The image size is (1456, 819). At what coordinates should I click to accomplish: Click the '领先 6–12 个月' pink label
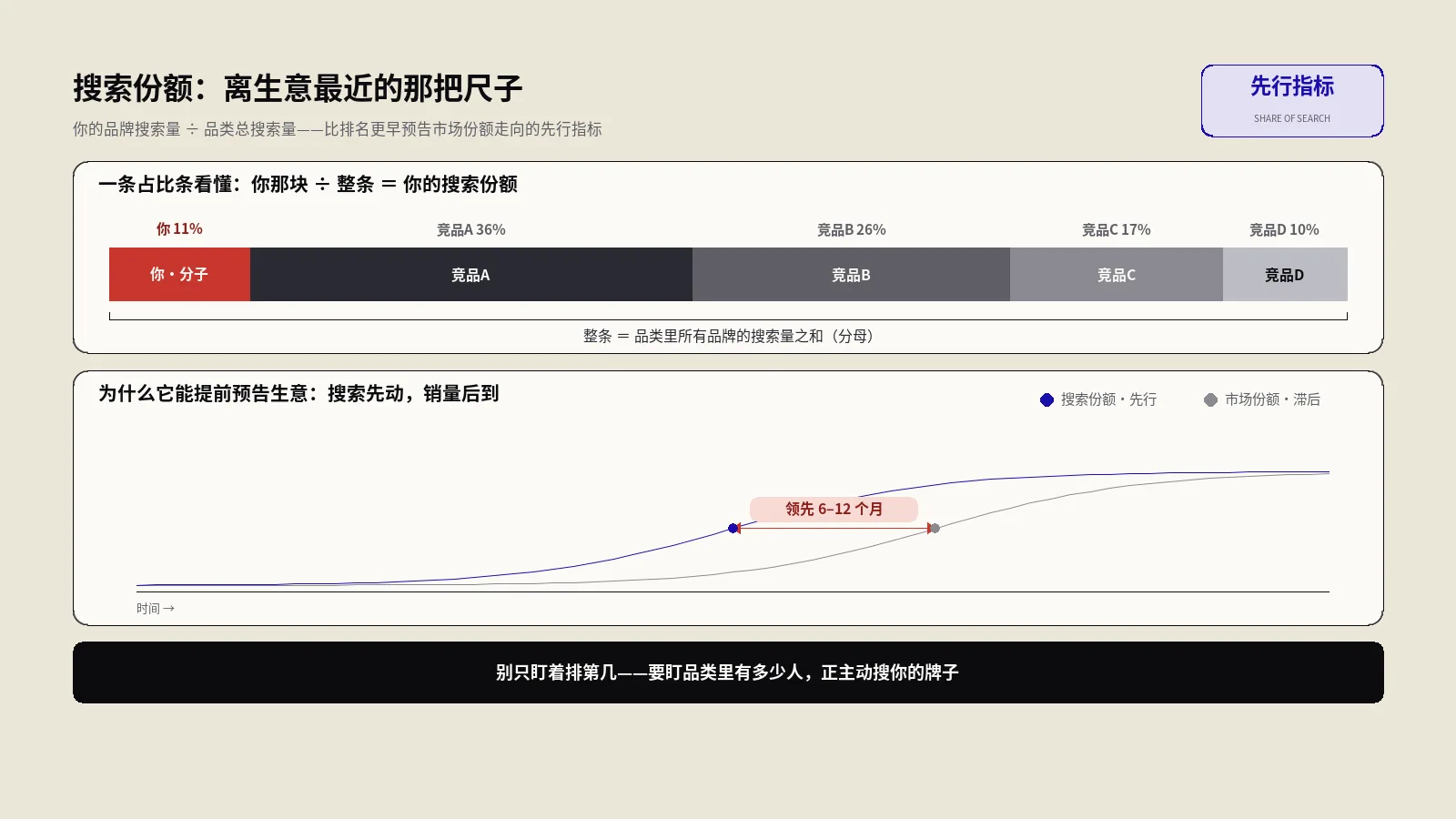coord(834,509)
